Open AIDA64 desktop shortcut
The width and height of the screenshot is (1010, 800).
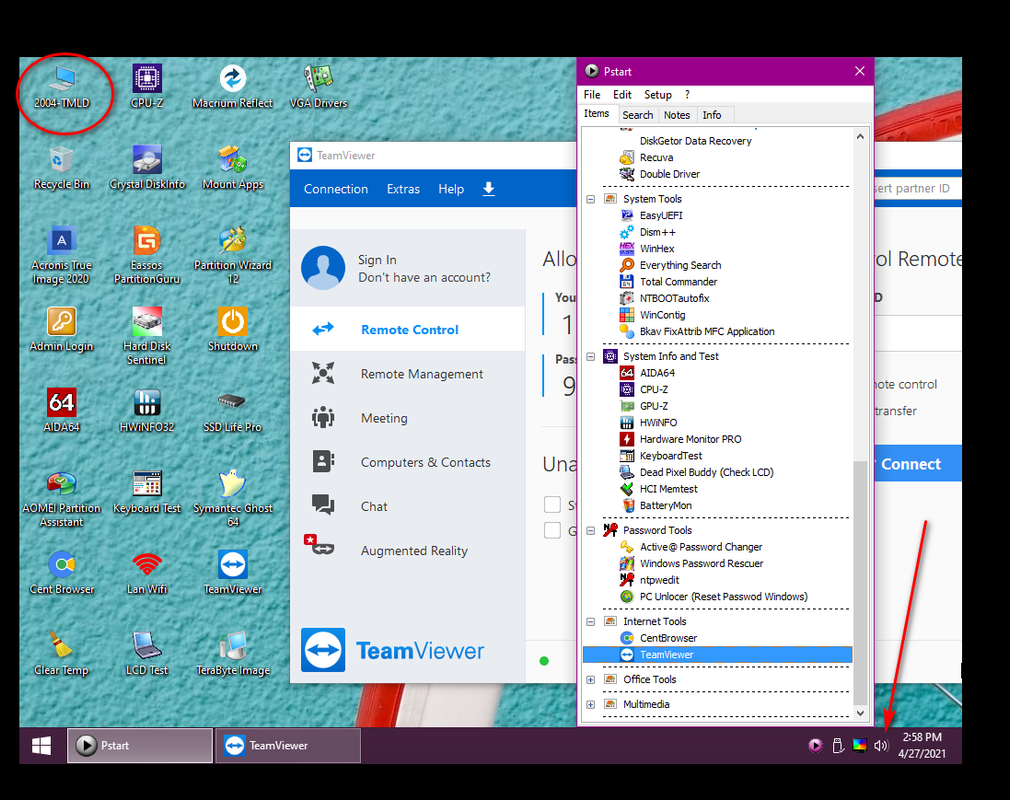(62, 411)
